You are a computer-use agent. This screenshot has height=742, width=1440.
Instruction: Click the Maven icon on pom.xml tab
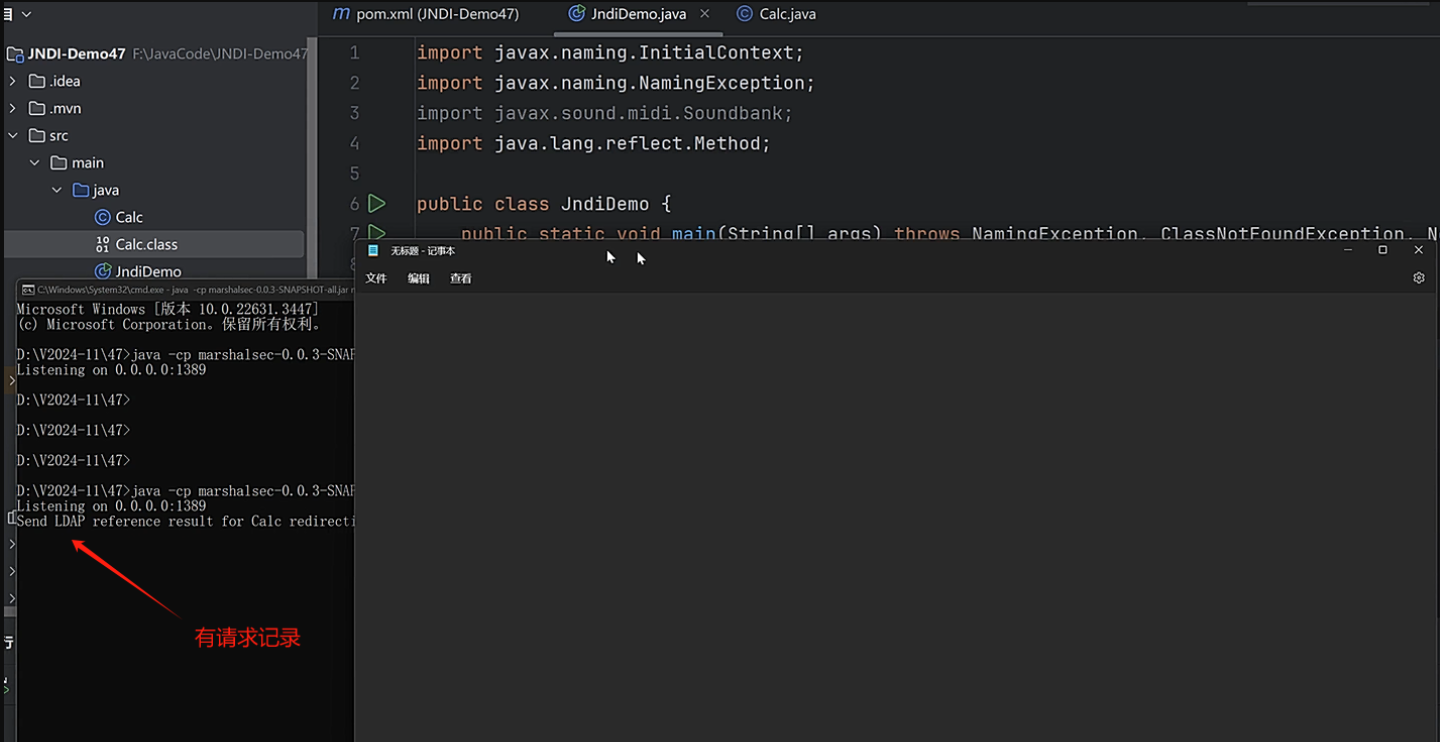click(341, 14)
